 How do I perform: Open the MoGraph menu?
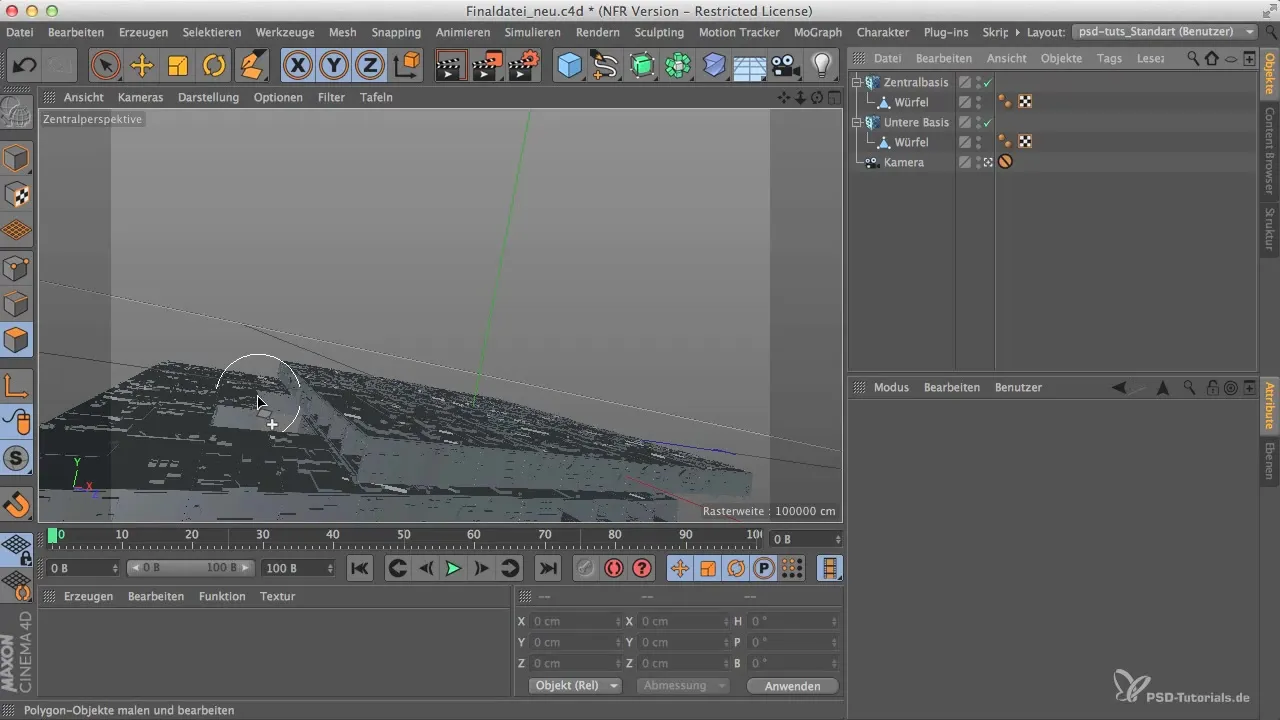[x=818, y=32]
